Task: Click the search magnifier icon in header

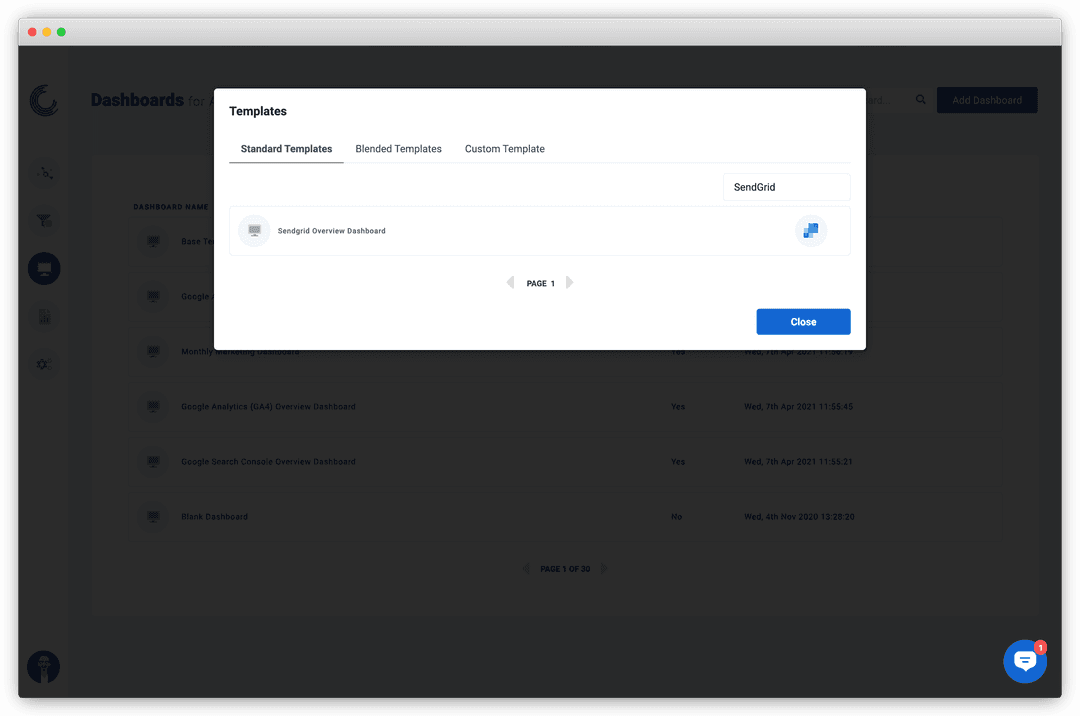Action: (921, 100)
